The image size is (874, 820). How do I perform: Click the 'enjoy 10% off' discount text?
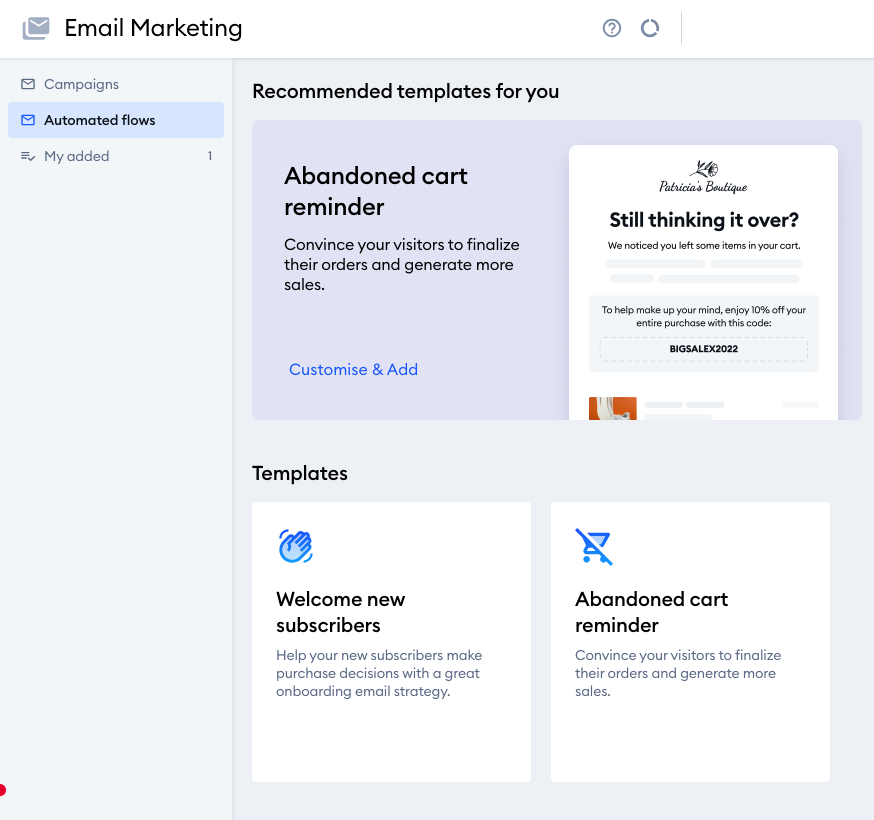(703, 316)
